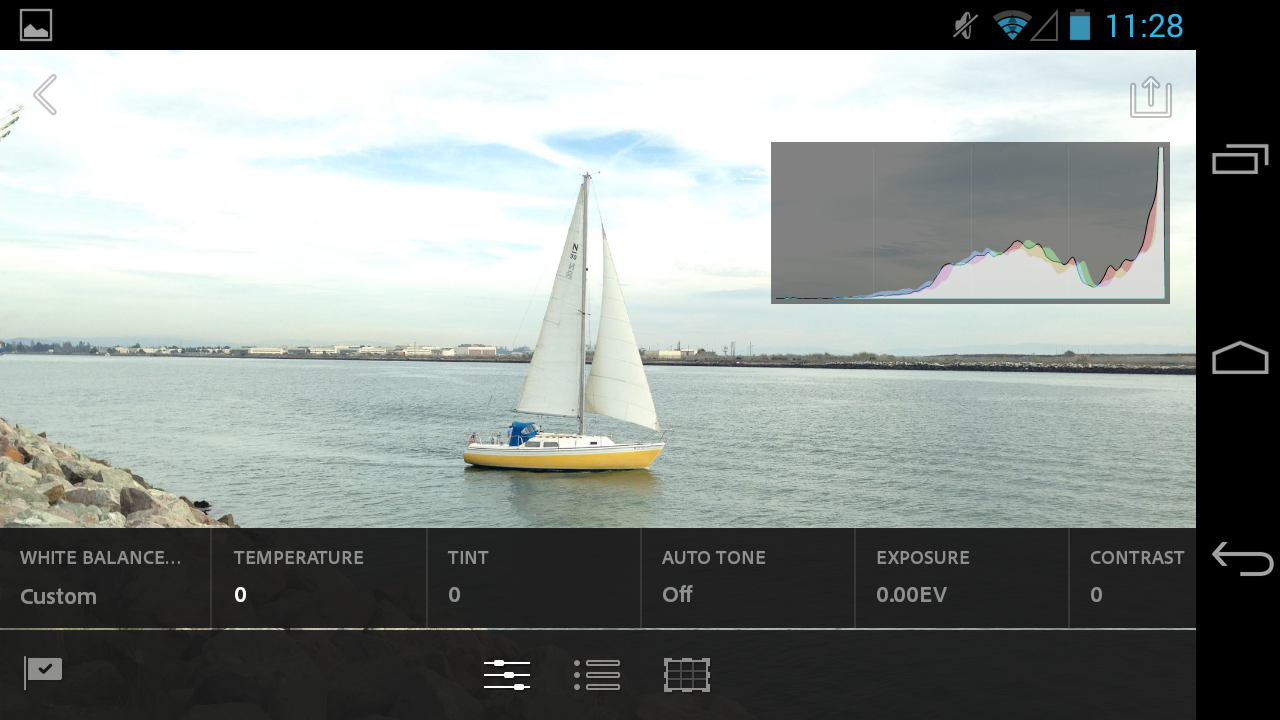This screenshot has width=1280, height=720.
Task: Toggle Auto Tone currently Off
Action: coord(747,578)
